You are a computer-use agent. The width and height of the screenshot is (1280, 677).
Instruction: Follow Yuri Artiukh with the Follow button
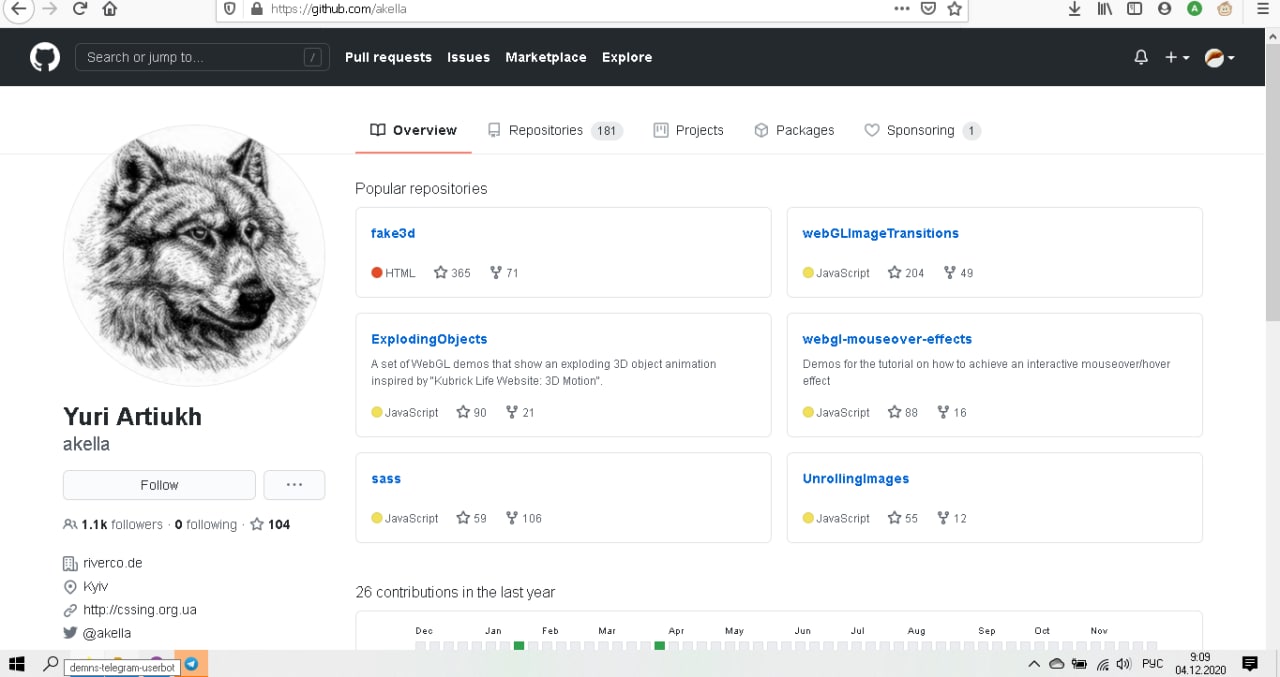[159, 485]
